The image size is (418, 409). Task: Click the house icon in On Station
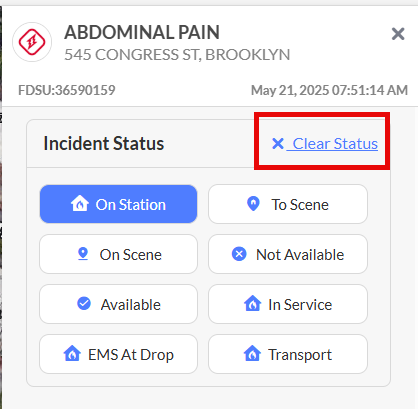[x=80, y=203]
